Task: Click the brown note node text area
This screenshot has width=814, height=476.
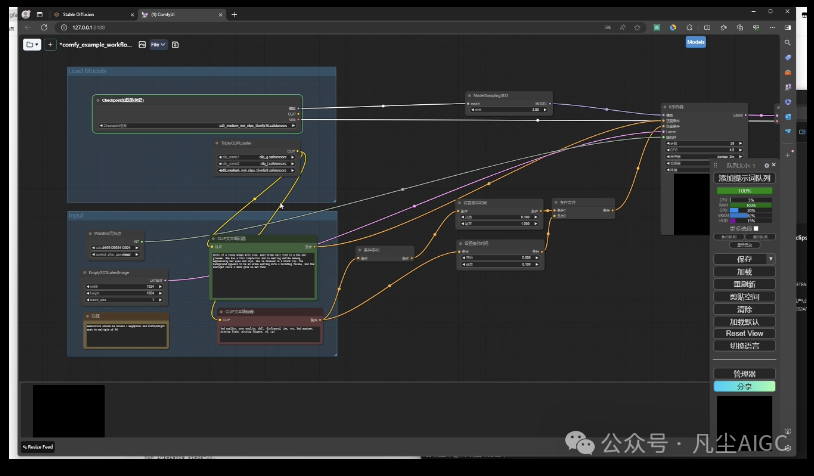Action: [126, 334]
